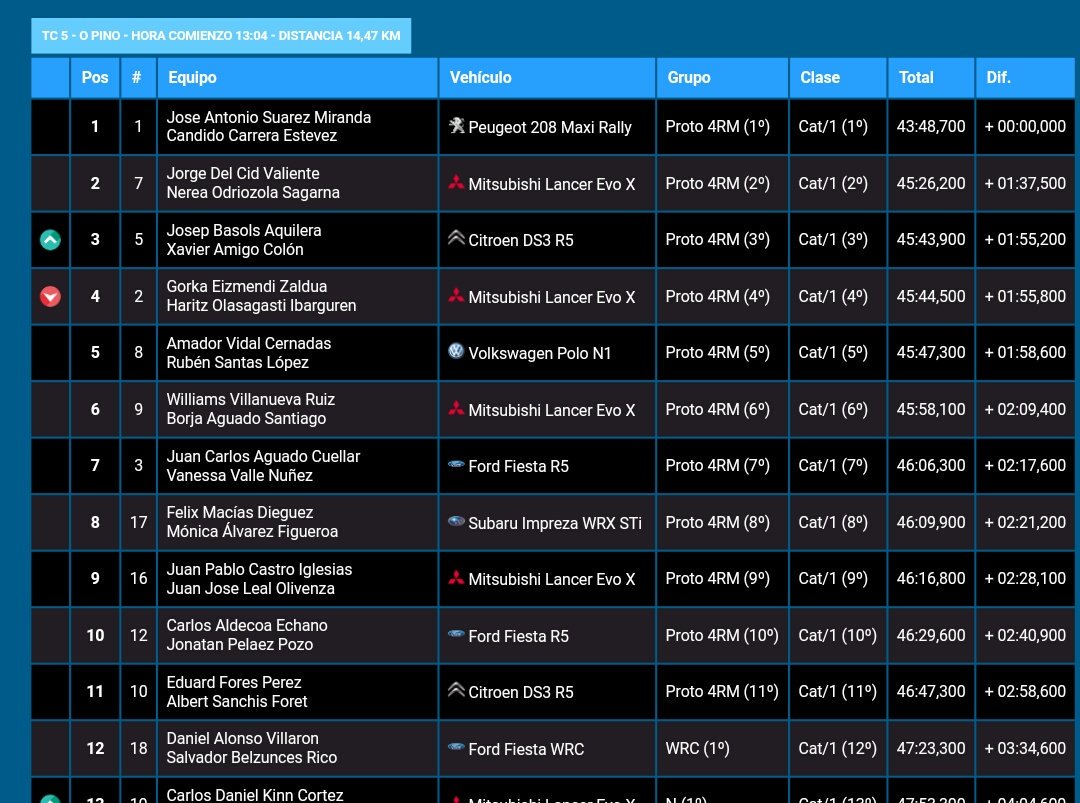Click Ford logo beside Fiesta WRC
Viewport: 1080px width, 803px height.
(x=456, y=747)
